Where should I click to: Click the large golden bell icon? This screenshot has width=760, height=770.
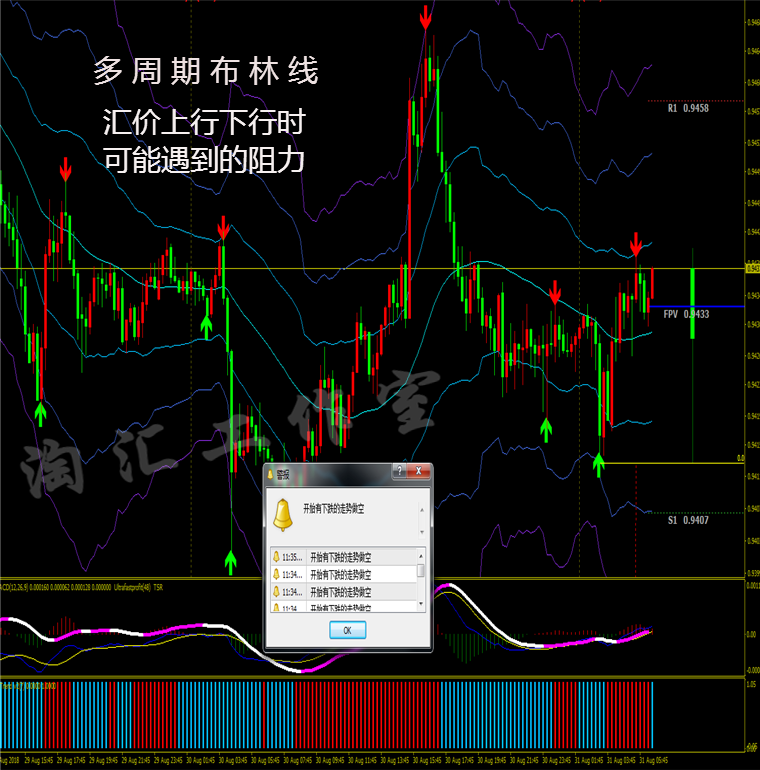[x=283, y=515]
